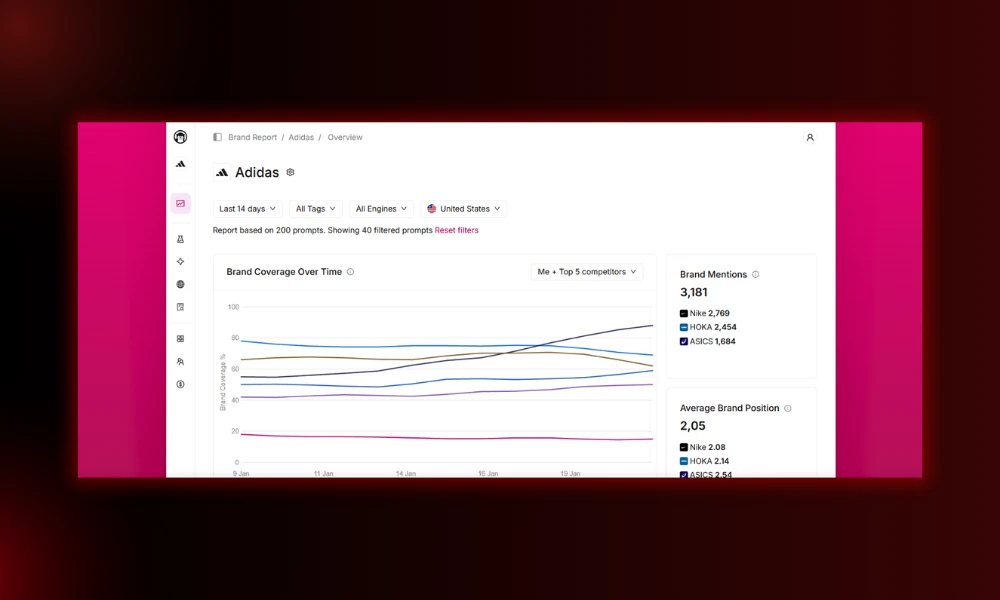The width and height of the screenshot is (1000, 600).
Task: Click the Brand Mentions value 3,181
Action: [x=694, y=293]
